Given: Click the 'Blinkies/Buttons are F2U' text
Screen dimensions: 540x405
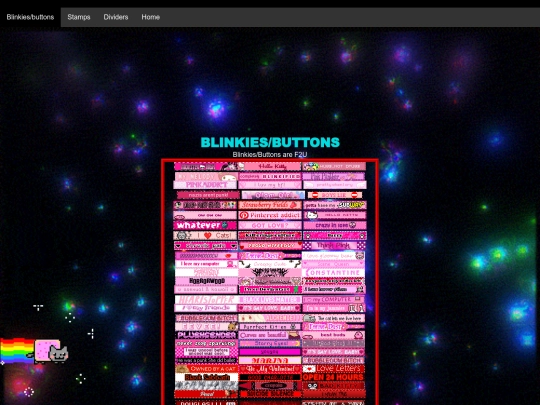Looking at the screenshot, I should pyautogui.click(x=270, y=155).
